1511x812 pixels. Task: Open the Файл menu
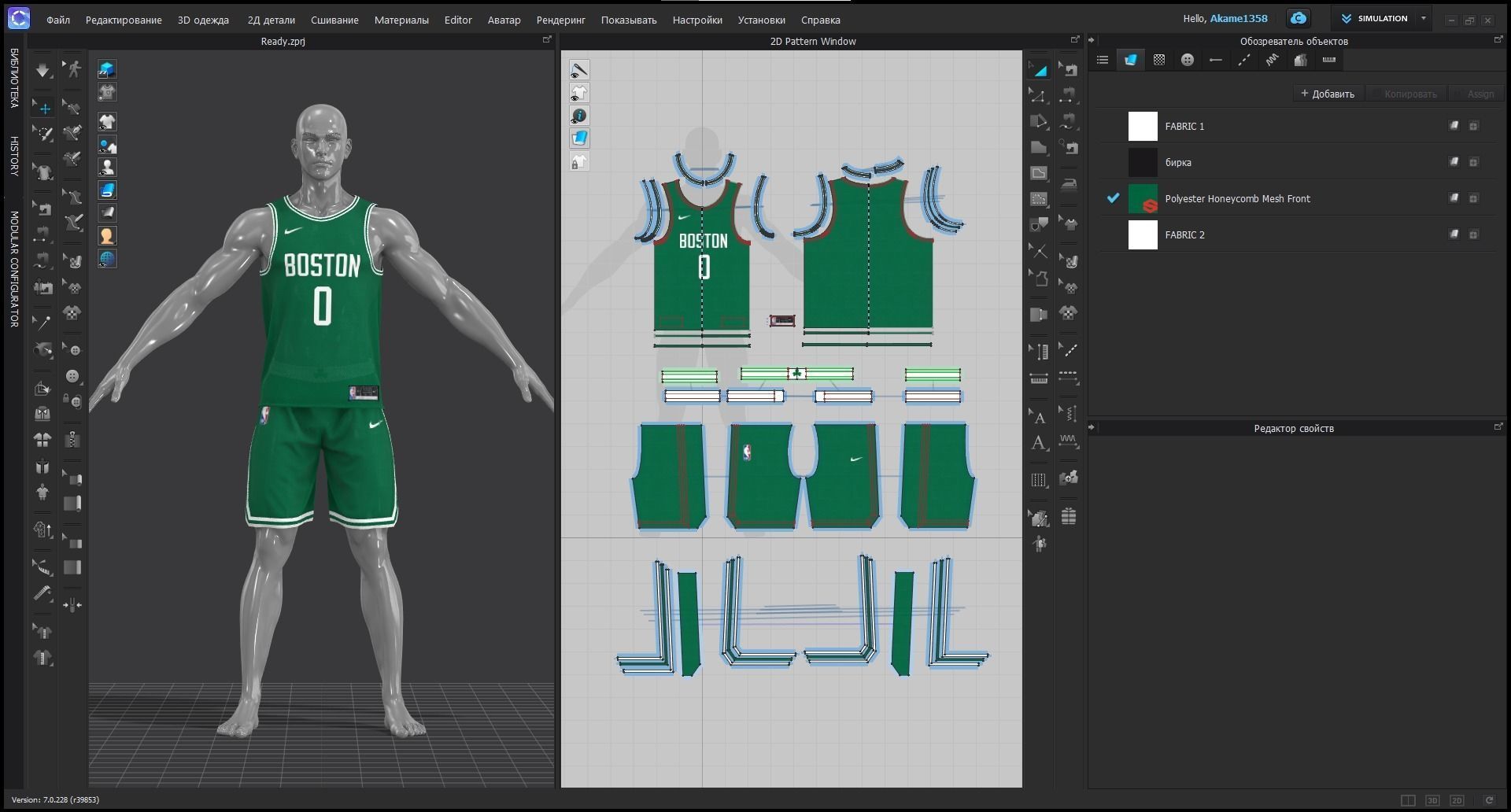(57, 20)
